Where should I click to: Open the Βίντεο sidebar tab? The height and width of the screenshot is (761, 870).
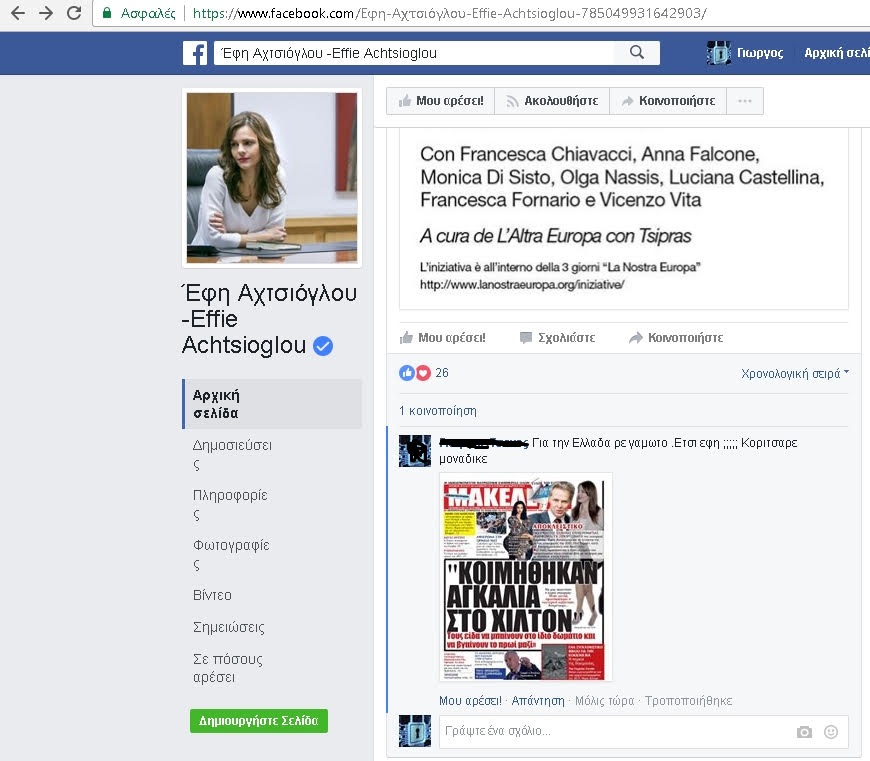(x=213, y=595)
